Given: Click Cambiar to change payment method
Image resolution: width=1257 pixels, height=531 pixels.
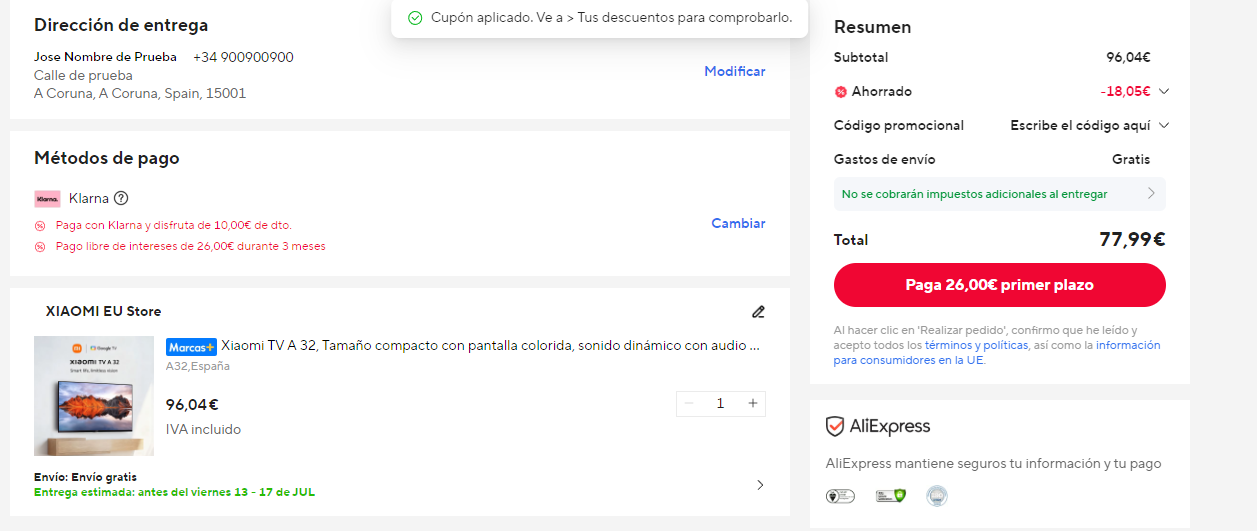Looking at the screenshot, I should [x=738, y=223].
